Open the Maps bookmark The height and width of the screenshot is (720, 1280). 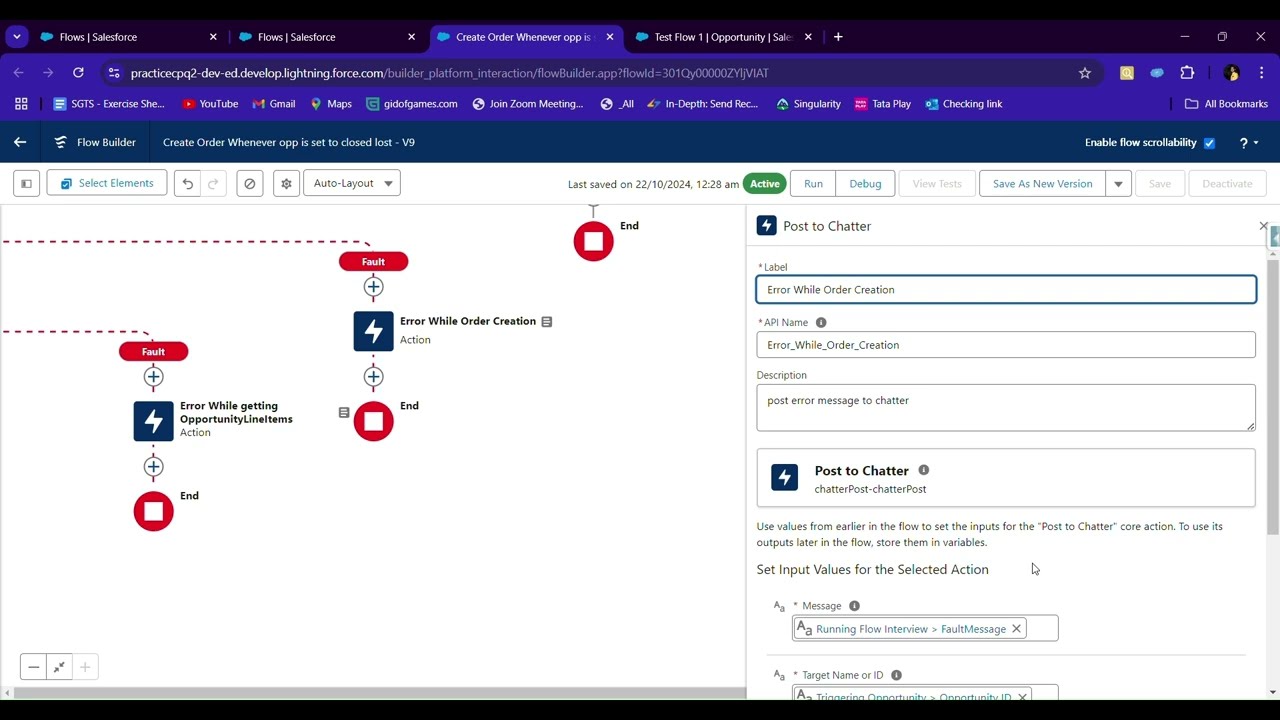coord(331,104)
